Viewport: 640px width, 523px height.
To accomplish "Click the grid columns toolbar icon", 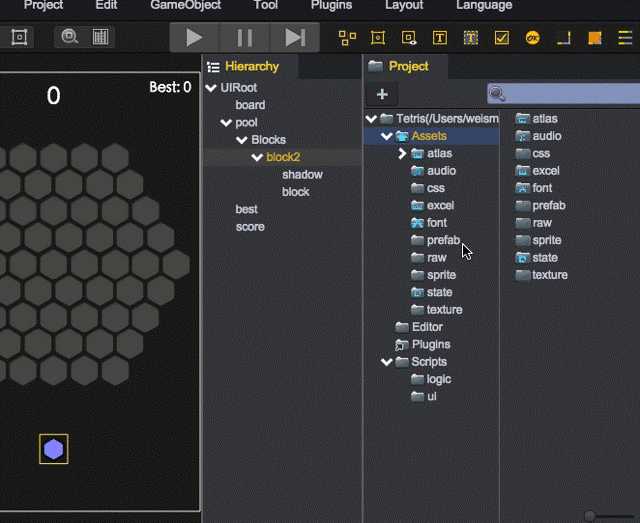I will [100, 37].
